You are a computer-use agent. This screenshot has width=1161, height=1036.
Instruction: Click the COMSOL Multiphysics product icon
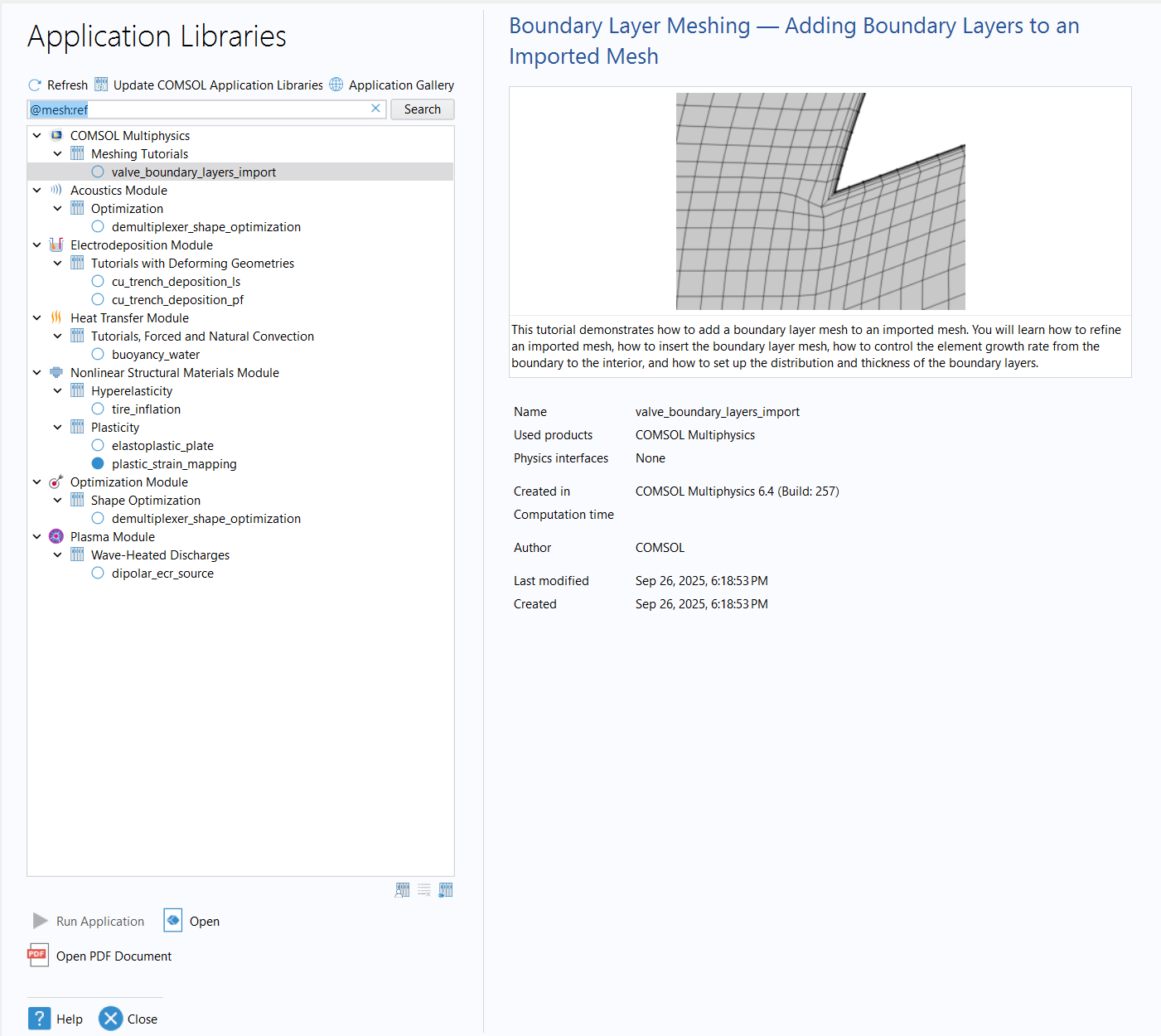point(56,135)
